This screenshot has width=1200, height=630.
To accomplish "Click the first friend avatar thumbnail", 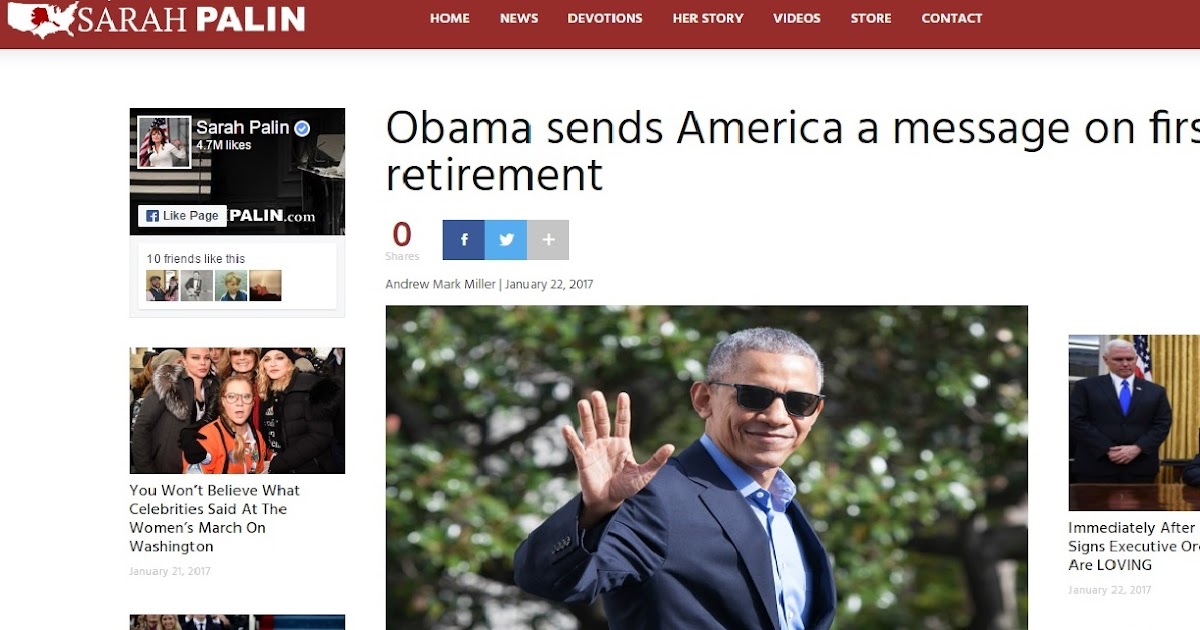I will pos(162,286).
